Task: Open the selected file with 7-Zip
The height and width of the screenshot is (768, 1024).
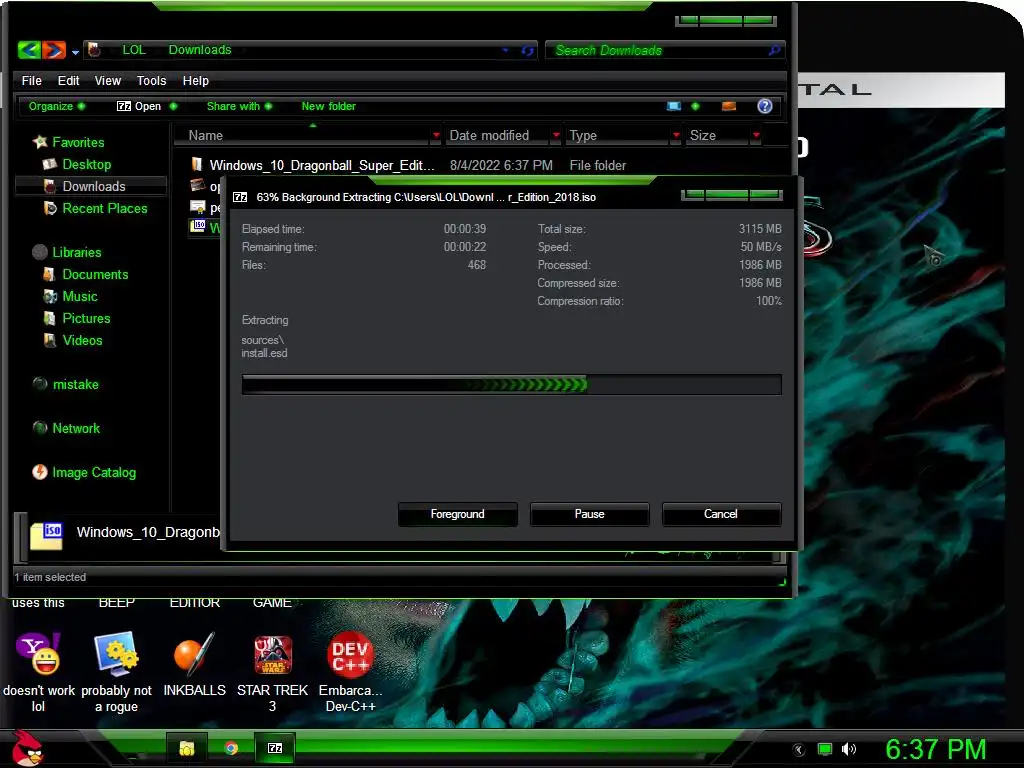Action: point(138,106)
